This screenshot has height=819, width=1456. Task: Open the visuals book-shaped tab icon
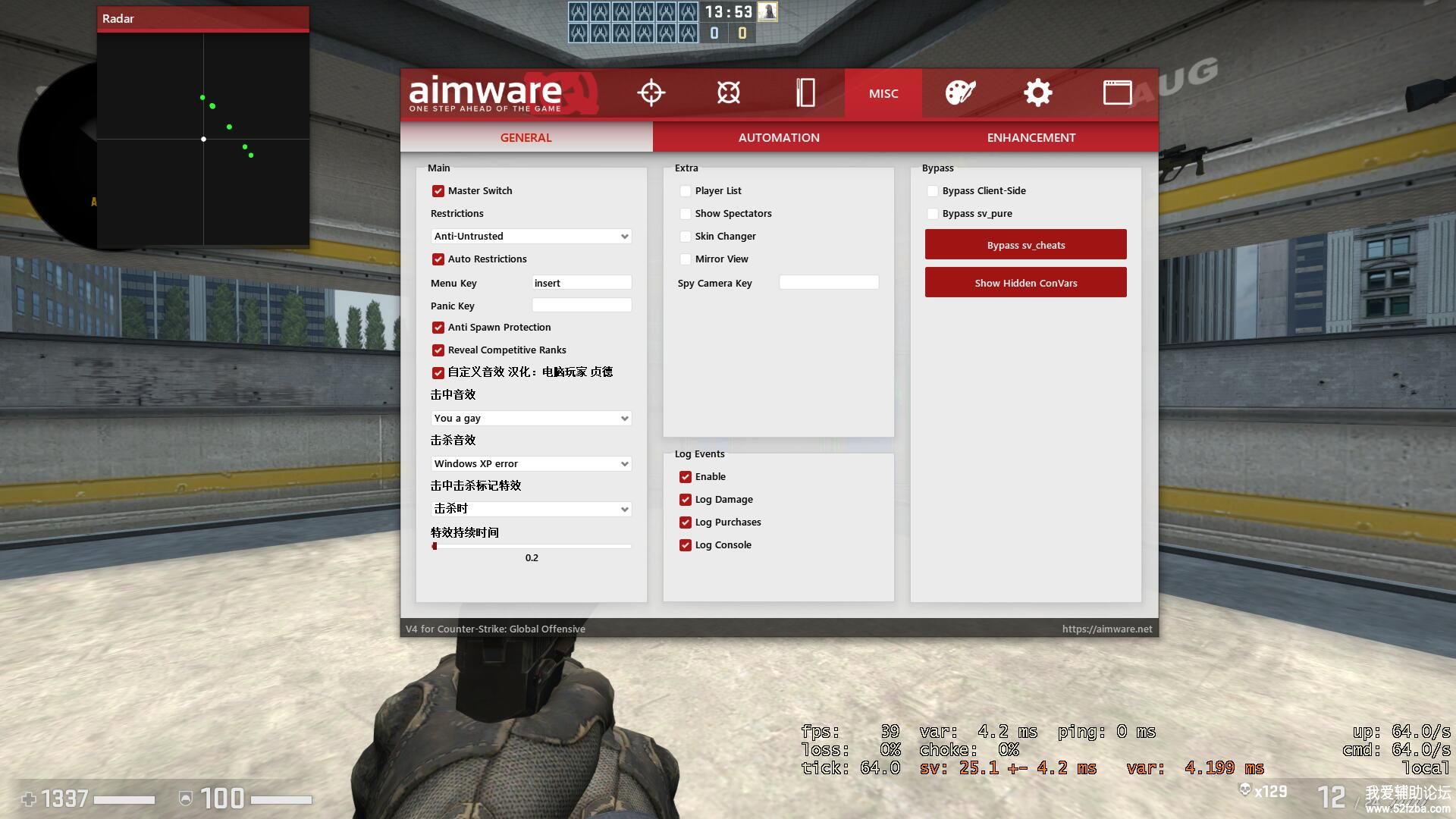tap(805, 93)
